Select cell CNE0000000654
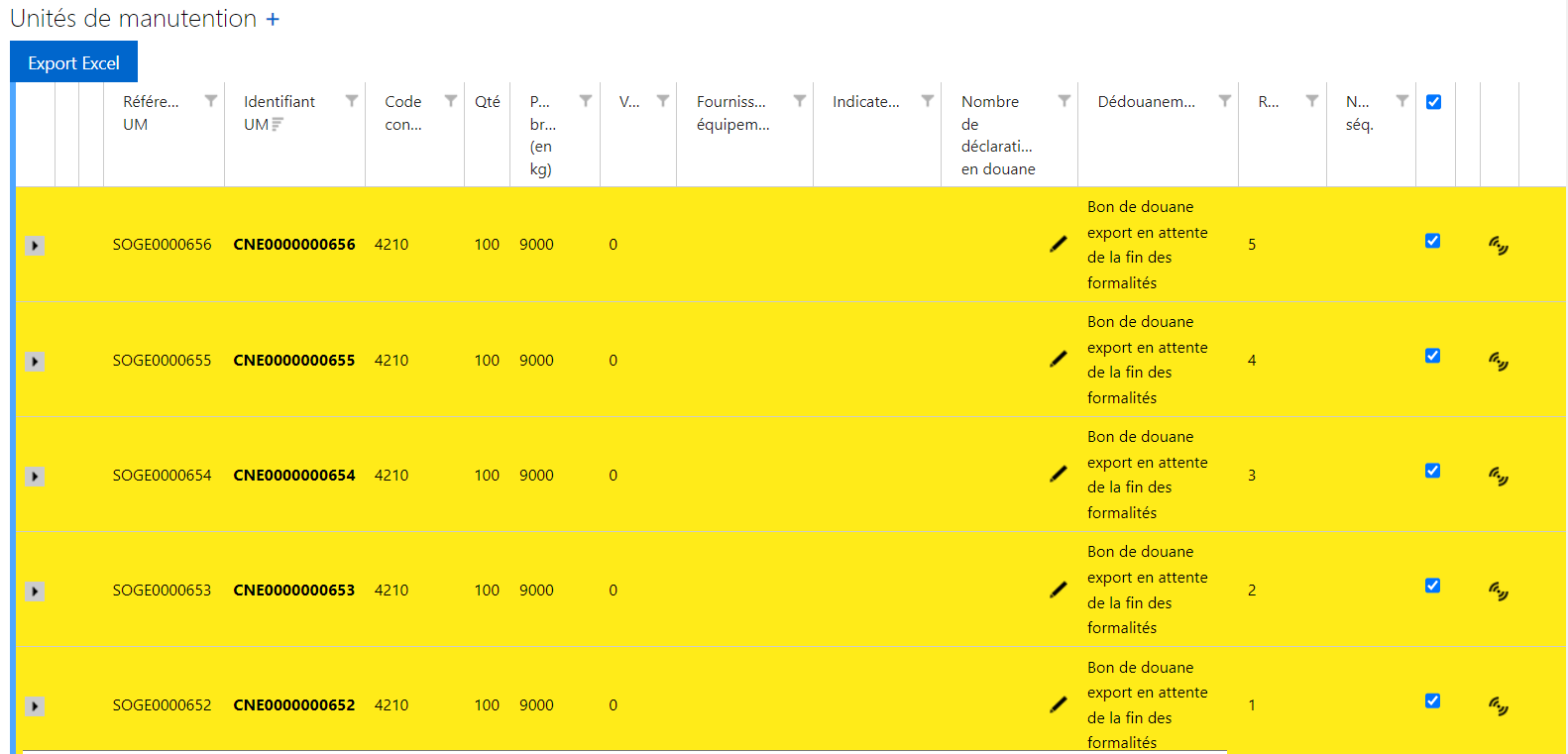1568x754 pixels. point(294,476)
